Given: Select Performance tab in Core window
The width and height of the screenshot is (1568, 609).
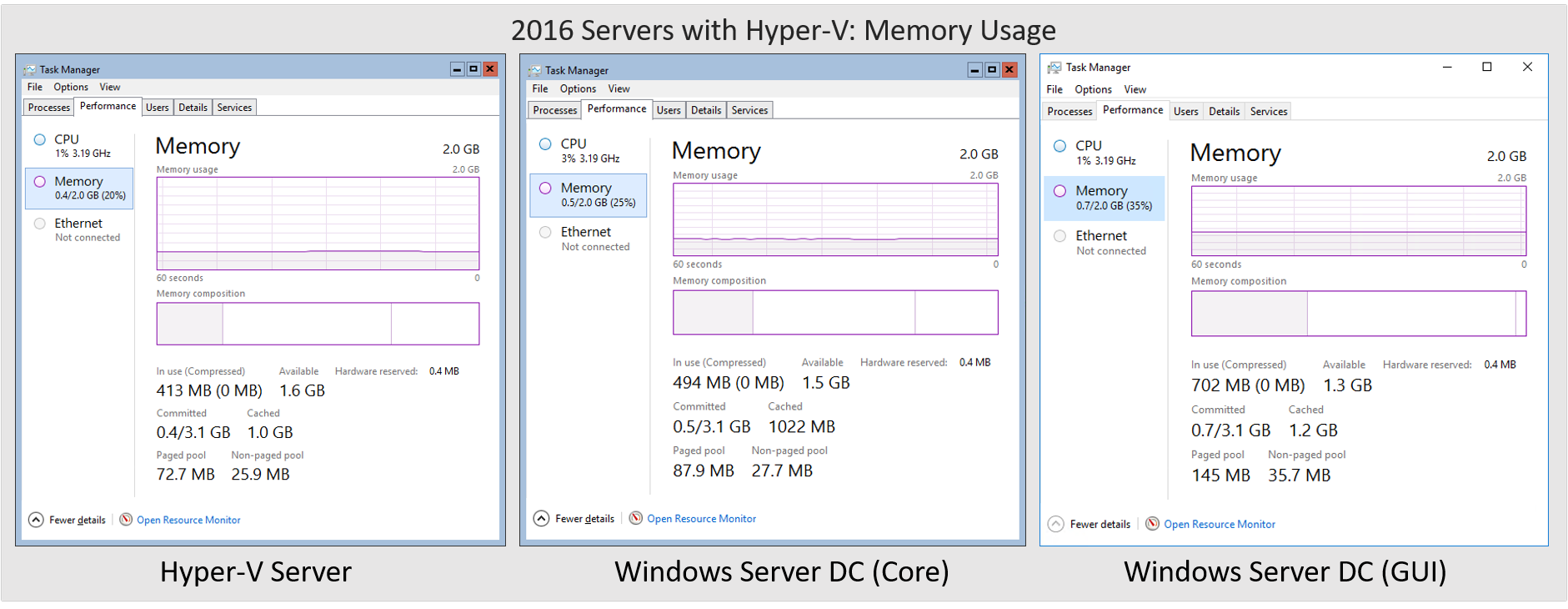Looking at the screenshot, I should point(617,108).
